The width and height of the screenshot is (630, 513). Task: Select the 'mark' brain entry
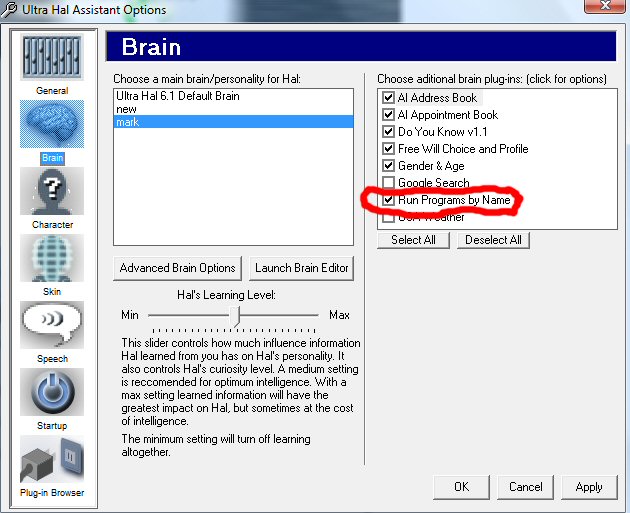[x=233, y=122]
